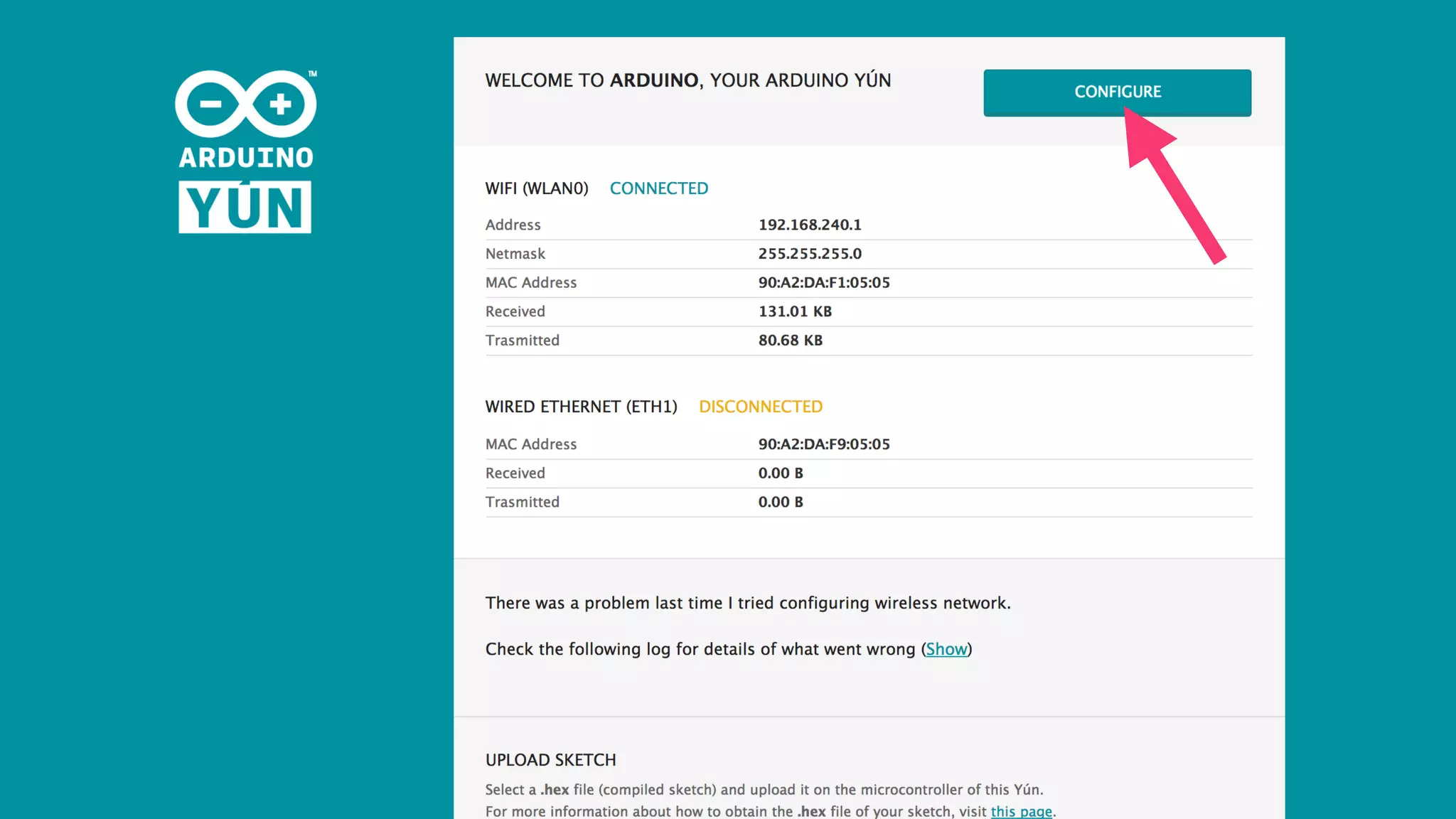1456x819 pixels.
Task: Click the ethernet MAC address 90:A2:DA:F9:05:05
Action: tap(823, 444)
